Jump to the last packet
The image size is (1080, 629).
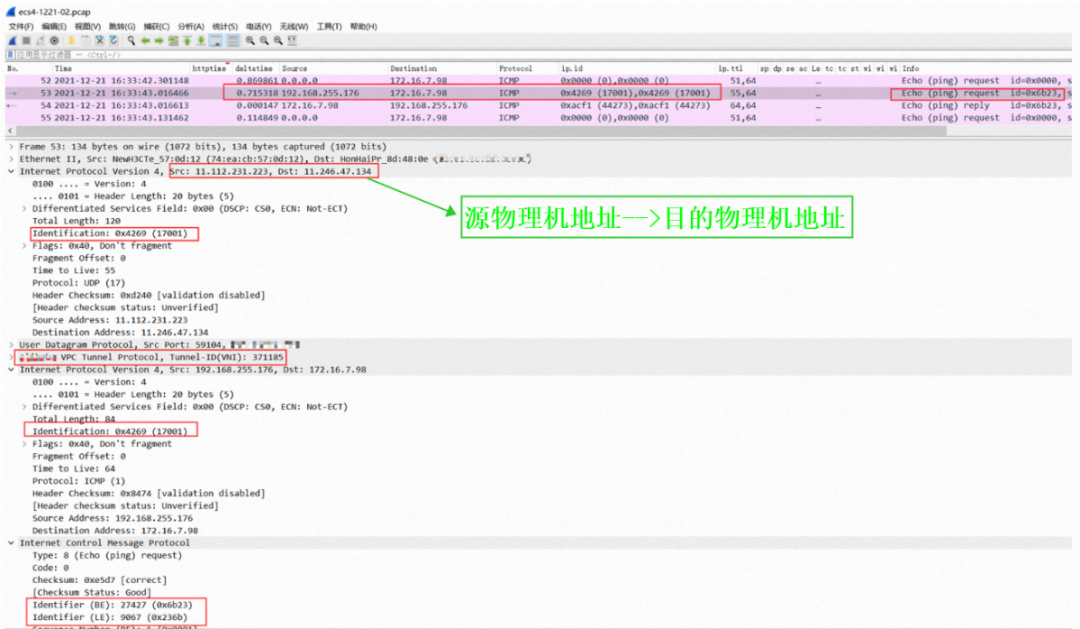(201, 41)
